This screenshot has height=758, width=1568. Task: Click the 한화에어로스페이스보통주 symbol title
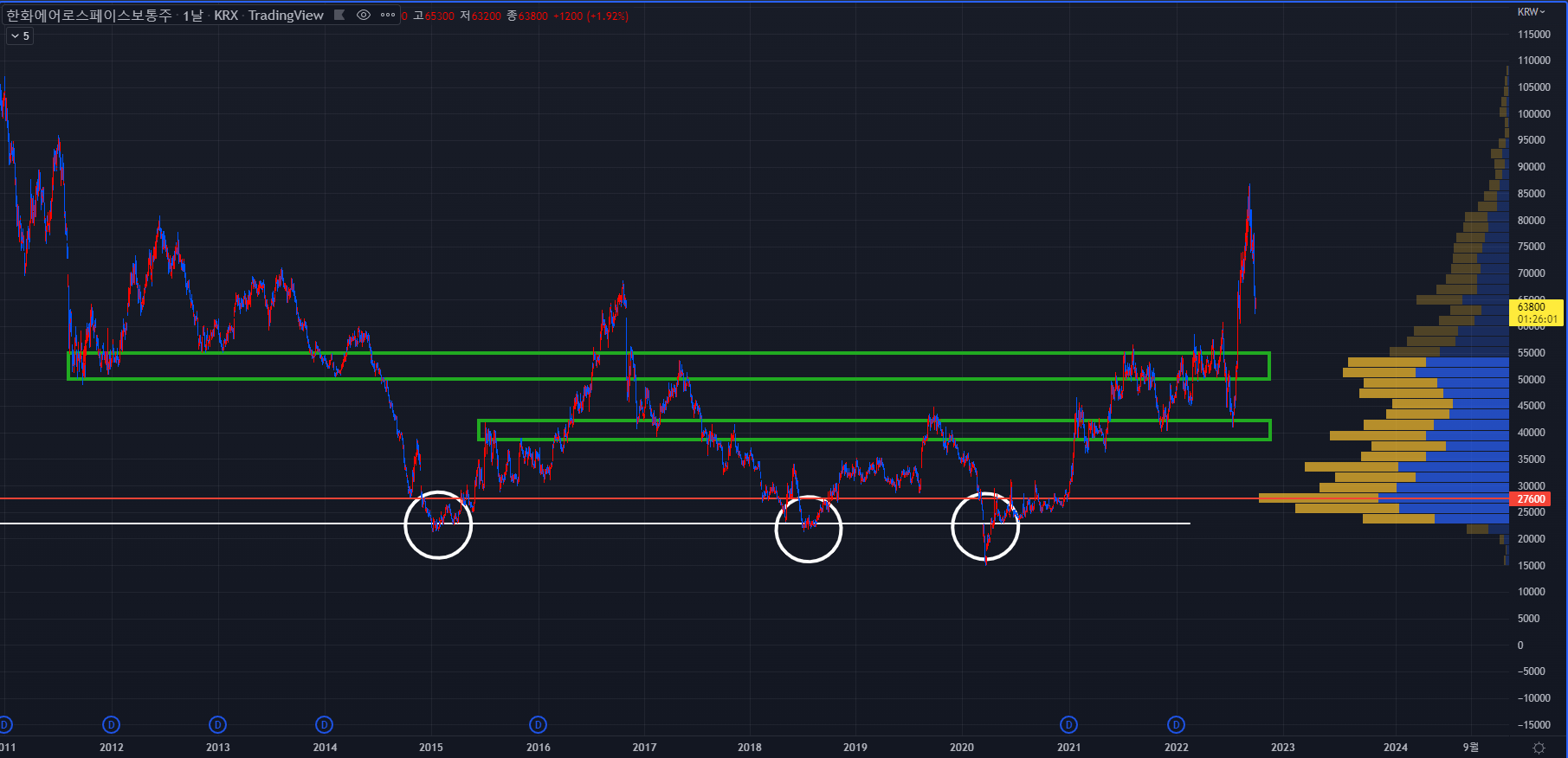[x=89, y=16]
